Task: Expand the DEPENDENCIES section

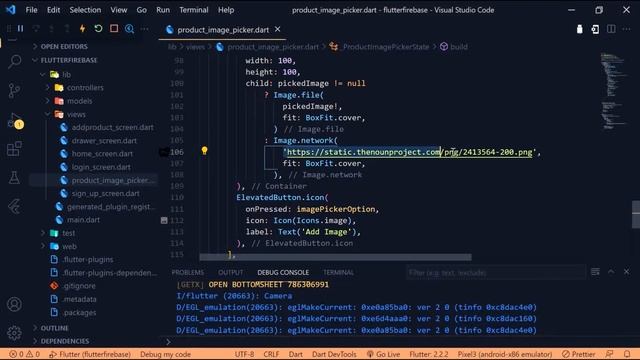Action: point(64,341)
